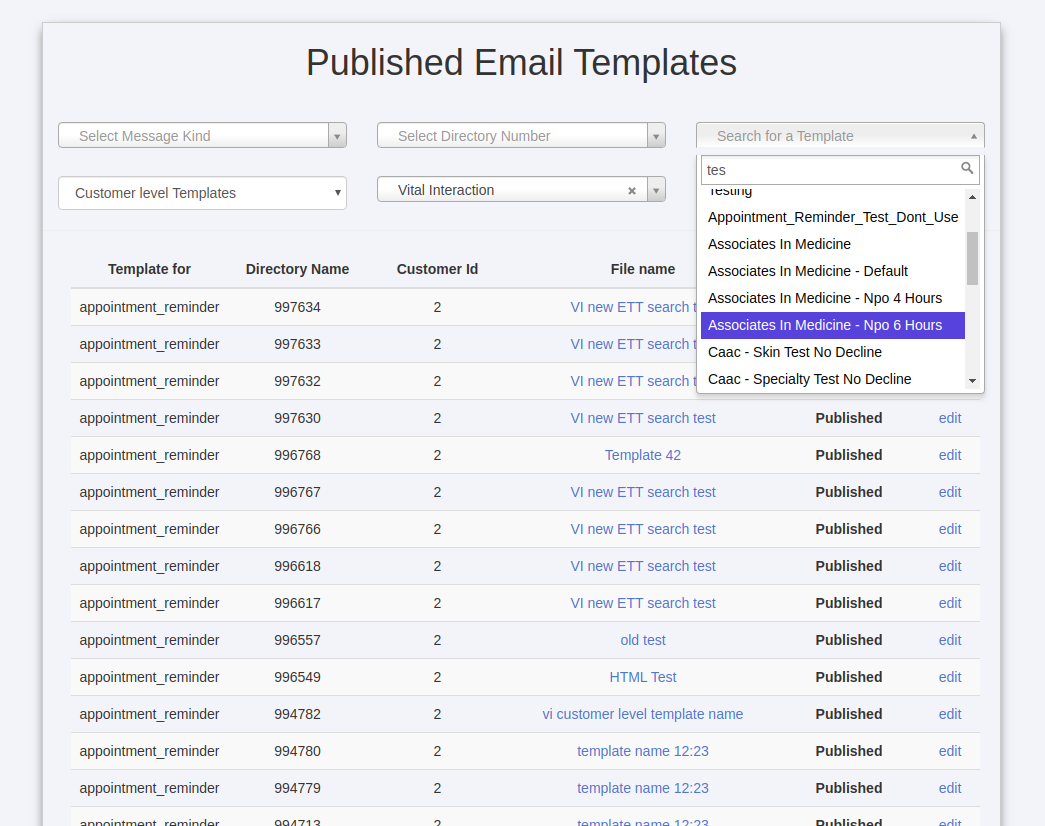Open the Template 42 file link

642,455
